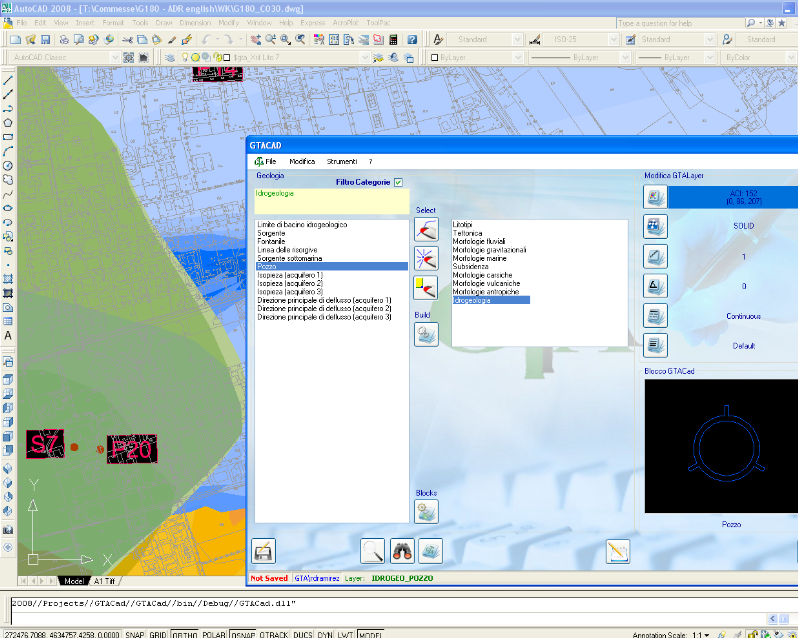Click the Save icon in AutoCAD toolbar
The height and width of the screenshot is (638, 798).
[x=46, y=40]
